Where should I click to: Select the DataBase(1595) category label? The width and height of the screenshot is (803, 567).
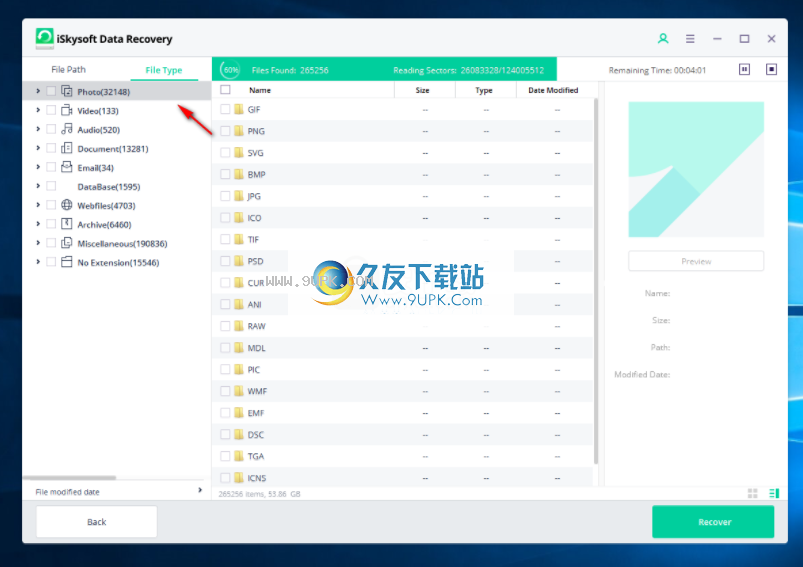[109, 186]
